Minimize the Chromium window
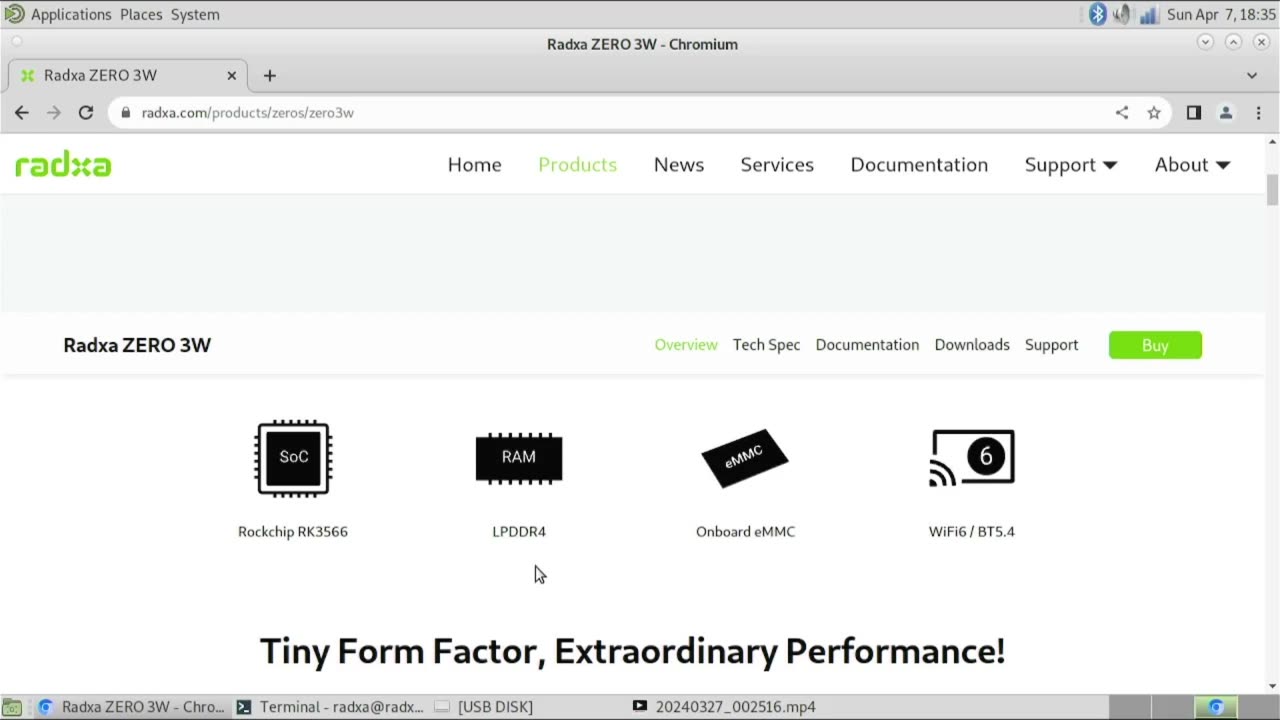Viewport: 1280px width, 720px height. click(1205, 42)
